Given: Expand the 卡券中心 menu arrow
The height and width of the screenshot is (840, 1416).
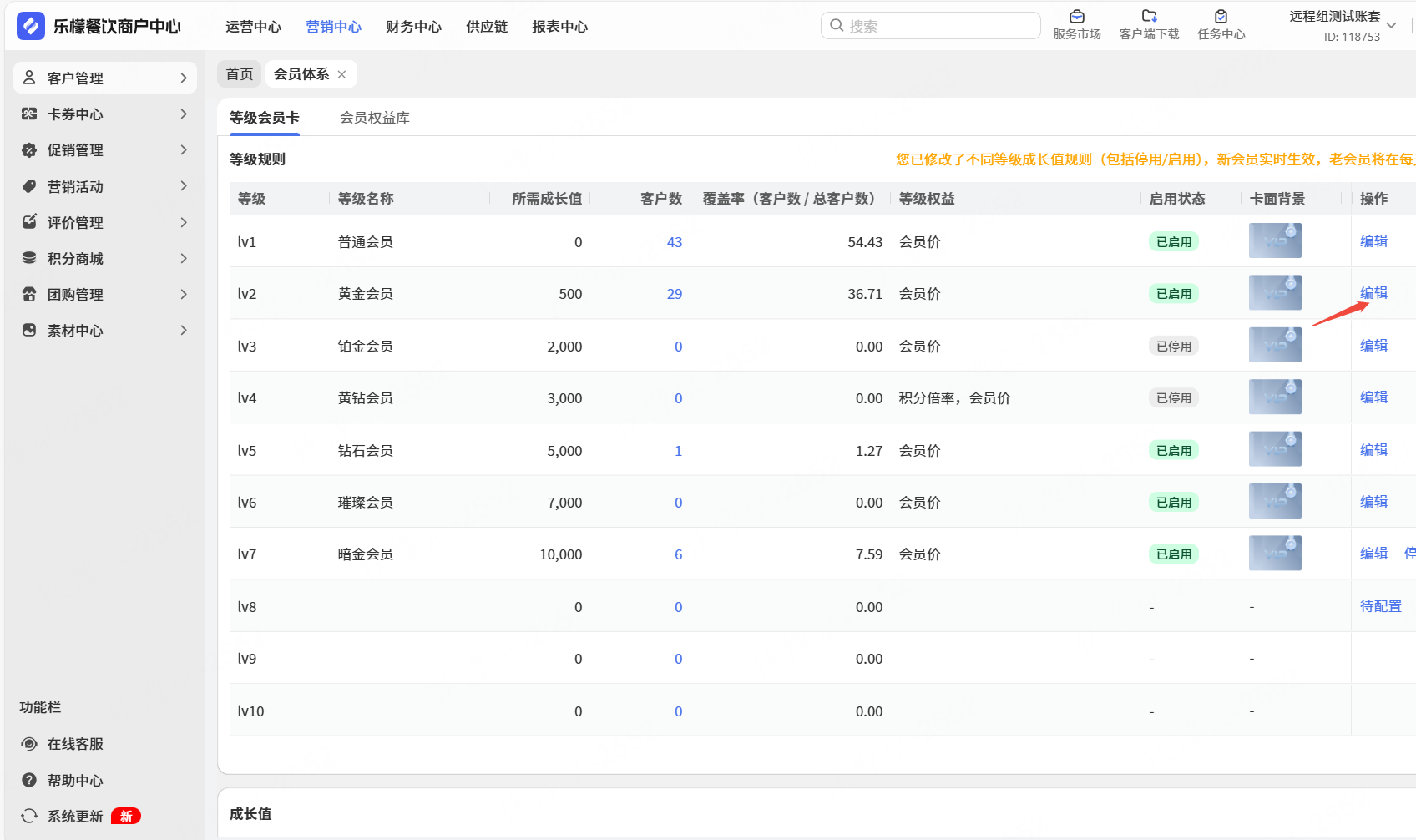Looking at the screenshot, I should (184, 114).
